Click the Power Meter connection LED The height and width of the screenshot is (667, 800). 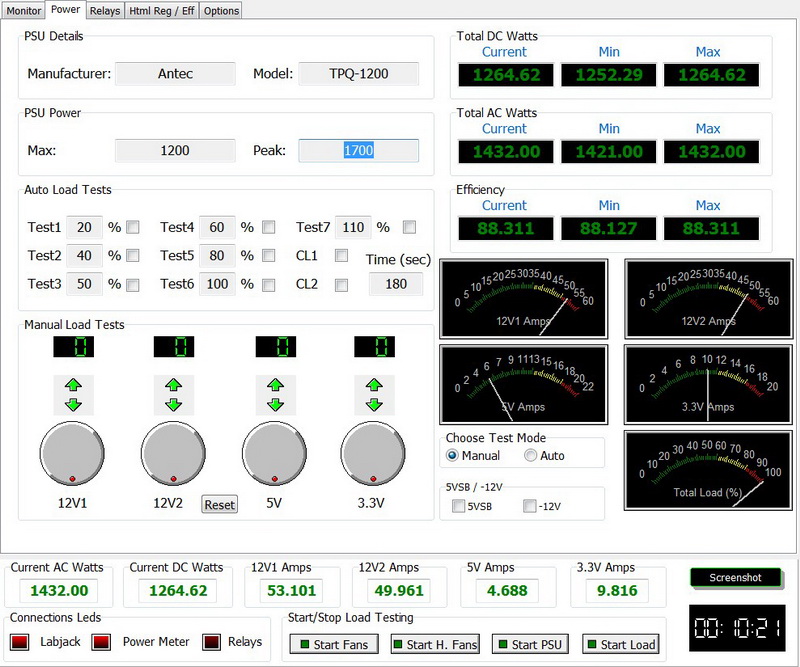click(102, 642)
